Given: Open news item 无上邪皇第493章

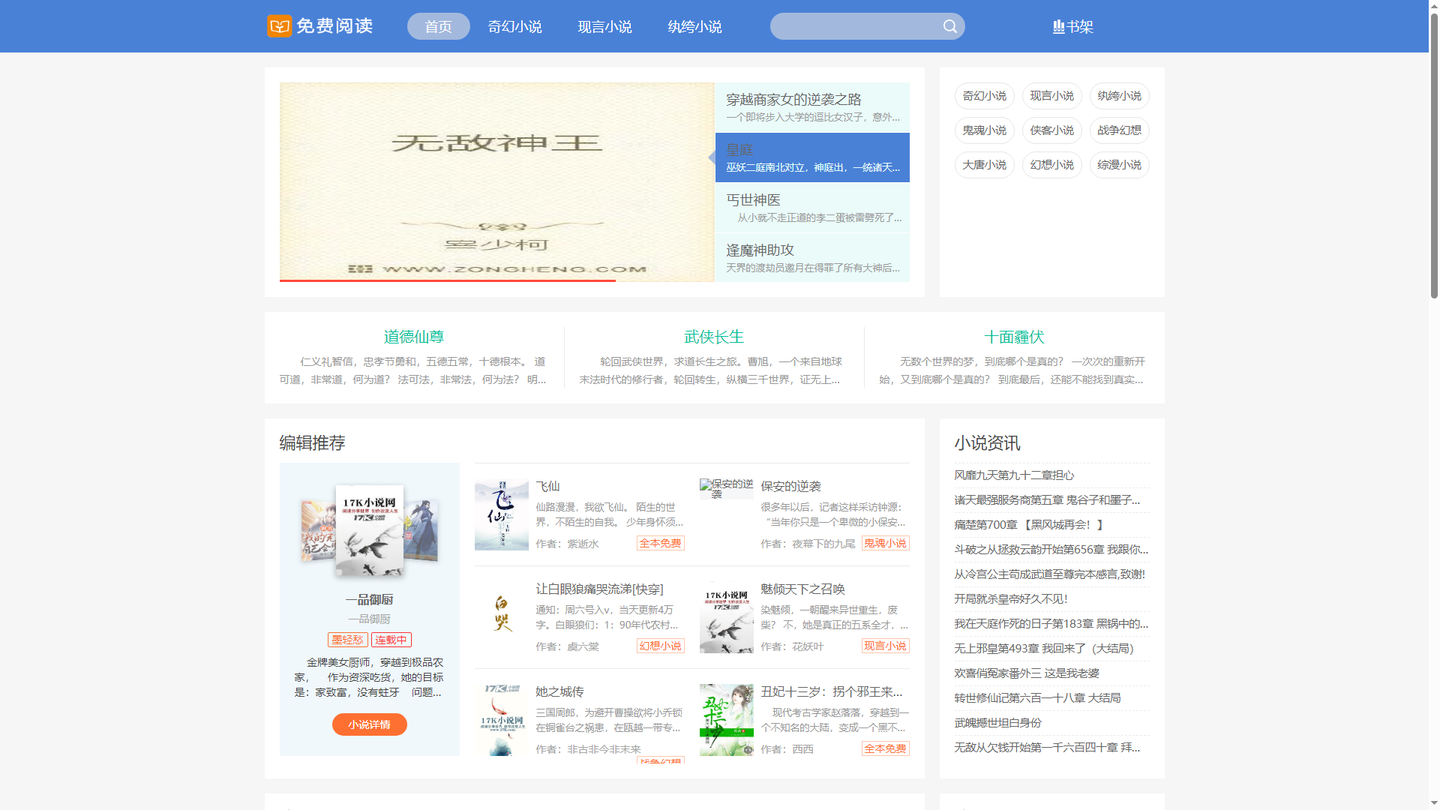Looking at the screenshot, I should pos(1044,648).
